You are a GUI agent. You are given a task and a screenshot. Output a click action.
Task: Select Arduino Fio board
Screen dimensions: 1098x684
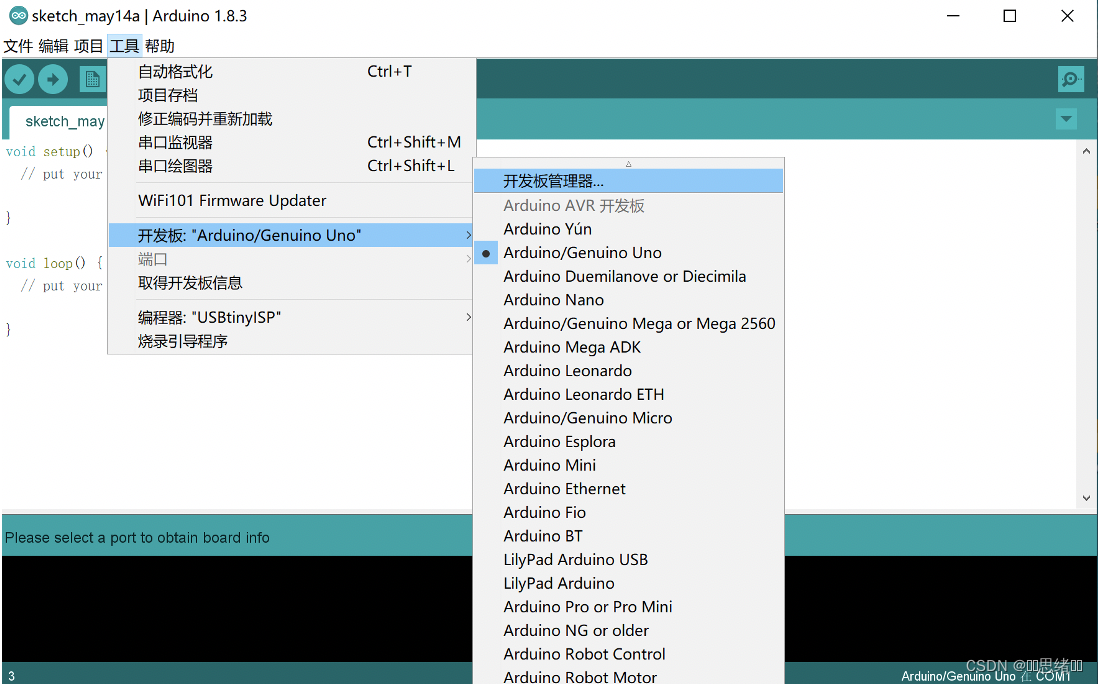[x=628, y=512]
